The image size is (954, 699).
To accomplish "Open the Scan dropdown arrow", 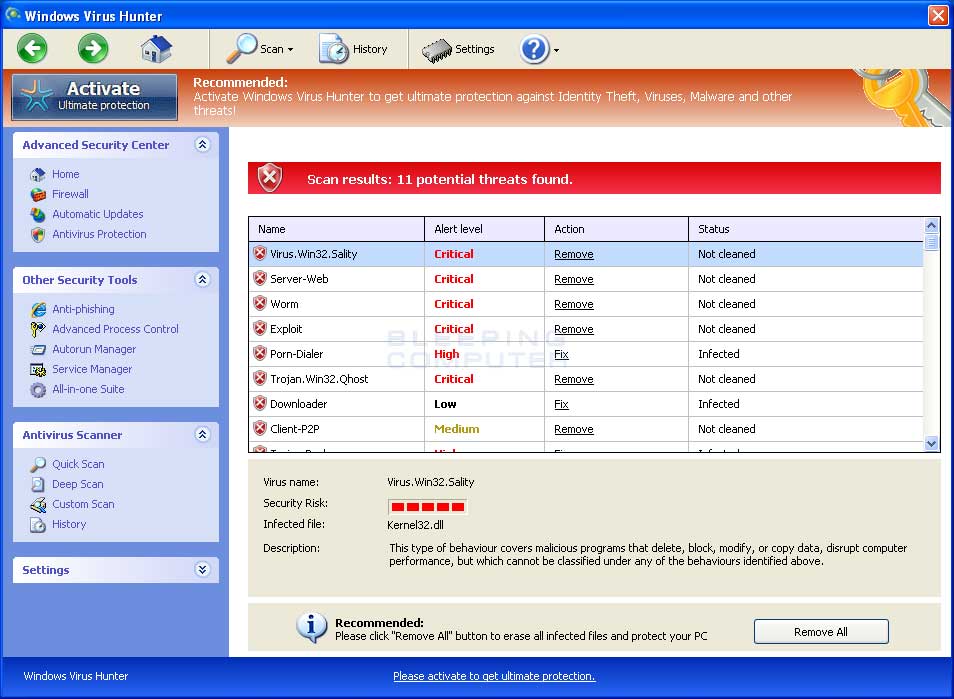I will (x=290, y=50).
